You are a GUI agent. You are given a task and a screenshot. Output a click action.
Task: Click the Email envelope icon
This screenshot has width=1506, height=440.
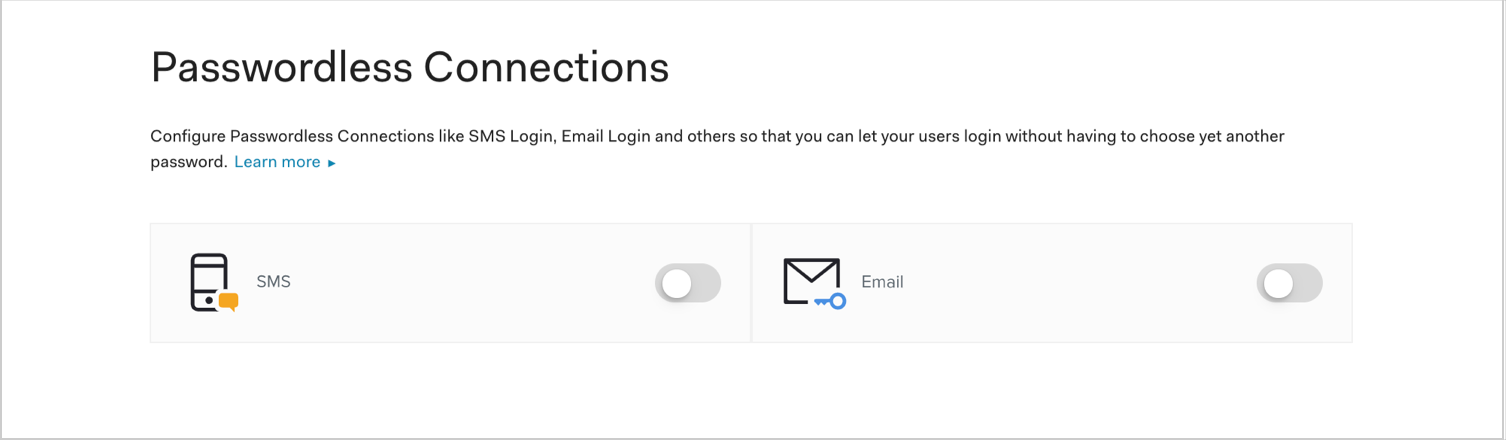[814, 283]
